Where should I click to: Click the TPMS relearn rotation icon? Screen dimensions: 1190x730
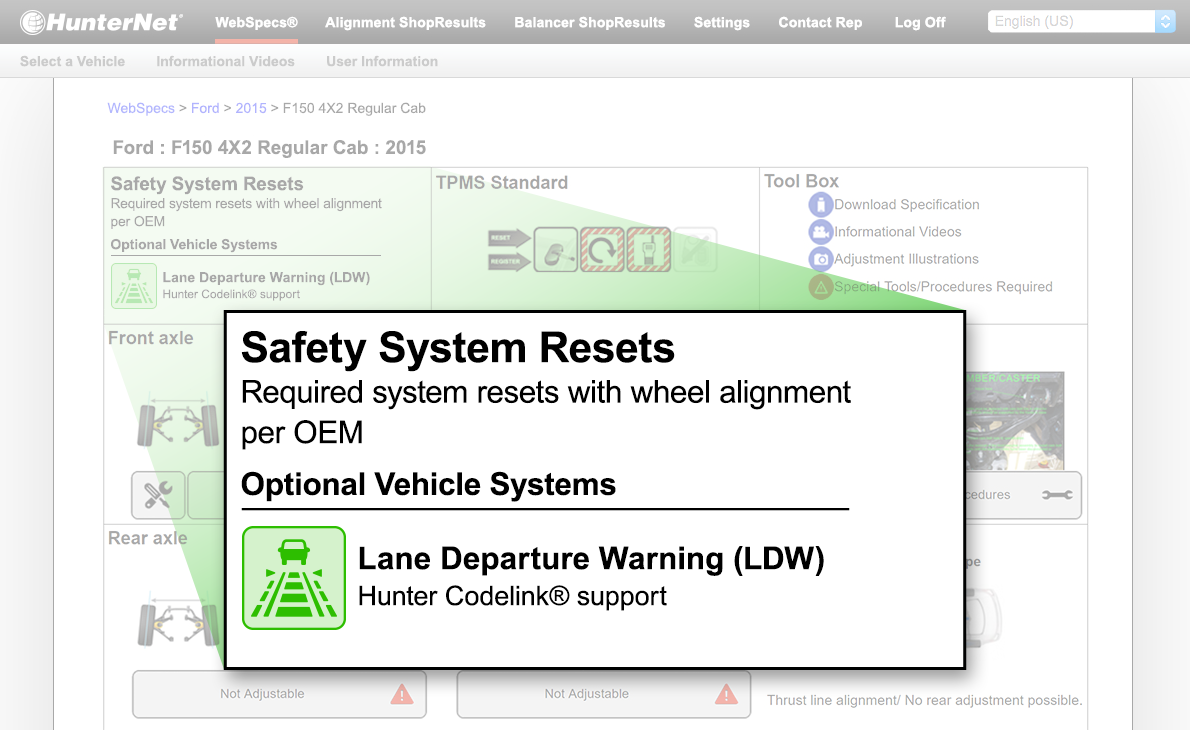coord(602,249)
